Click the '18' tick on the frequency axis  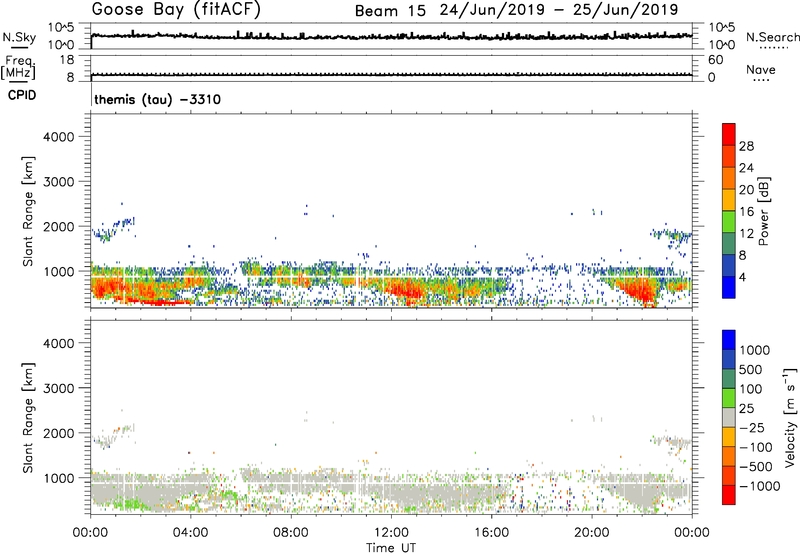click(x=66, y=60)
